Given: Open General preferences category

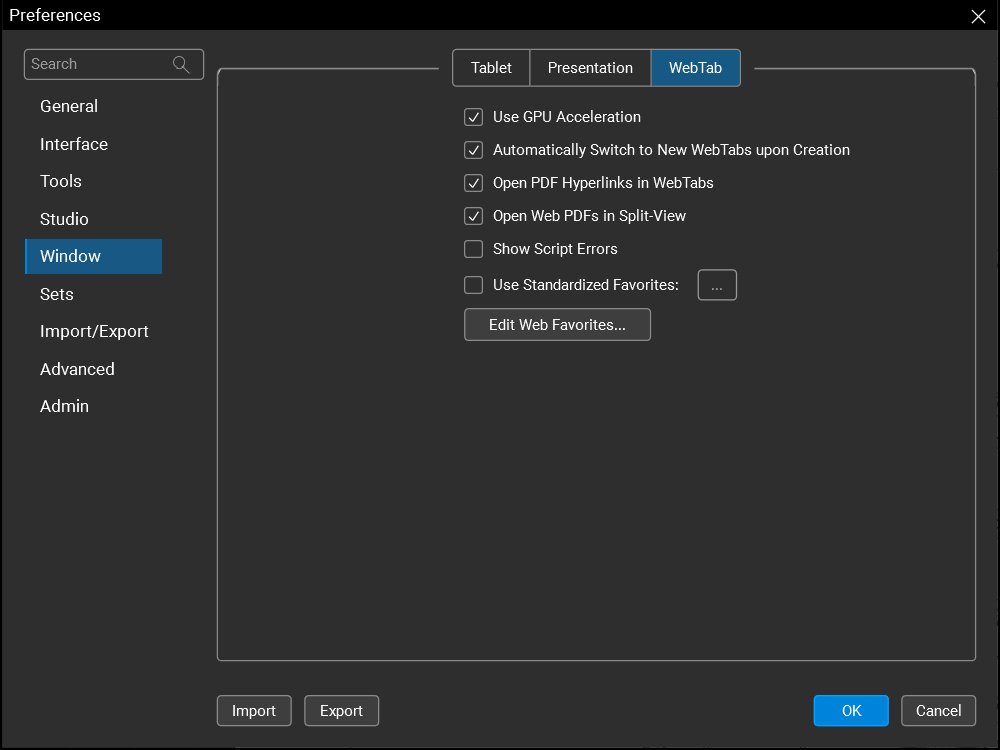Looking at the screenshot, I should [69, 106].
